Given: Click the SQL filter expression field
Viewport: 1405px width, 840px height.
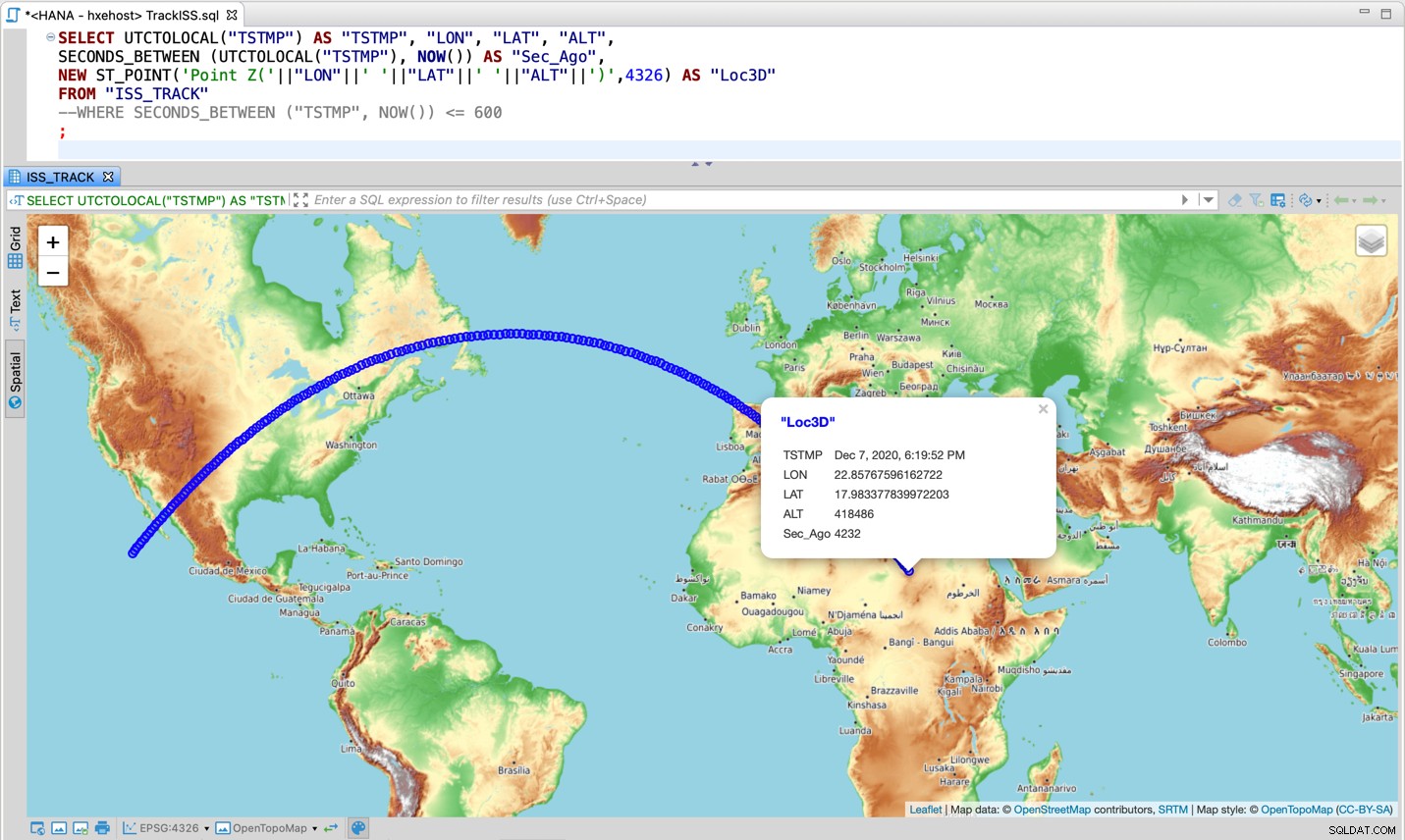Looking at the screenshot, I should (x=744, y=200).
